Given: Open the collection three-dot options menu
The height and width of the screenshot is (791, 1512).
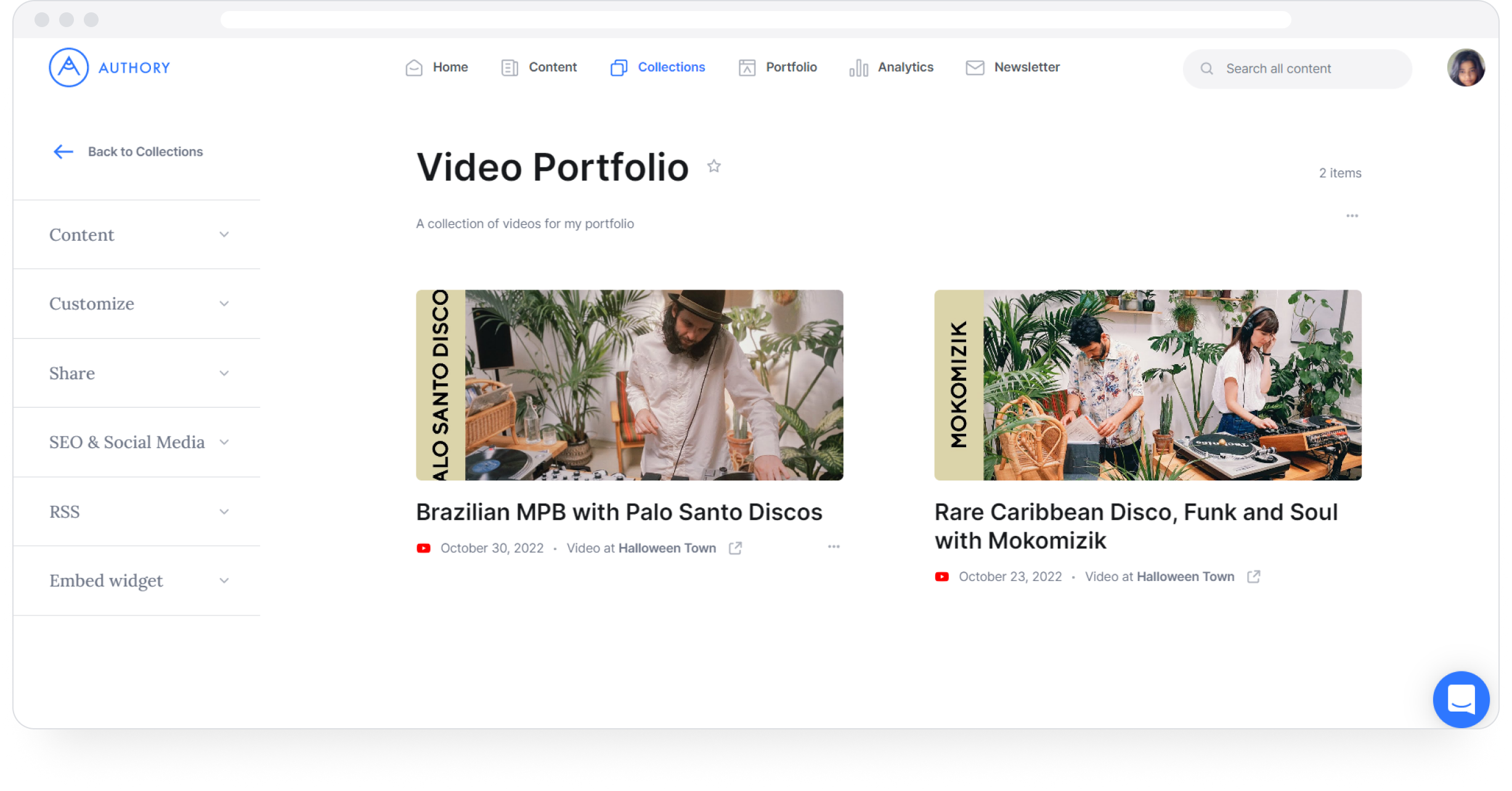Looking at the screenshot, I should [1352, 216].
